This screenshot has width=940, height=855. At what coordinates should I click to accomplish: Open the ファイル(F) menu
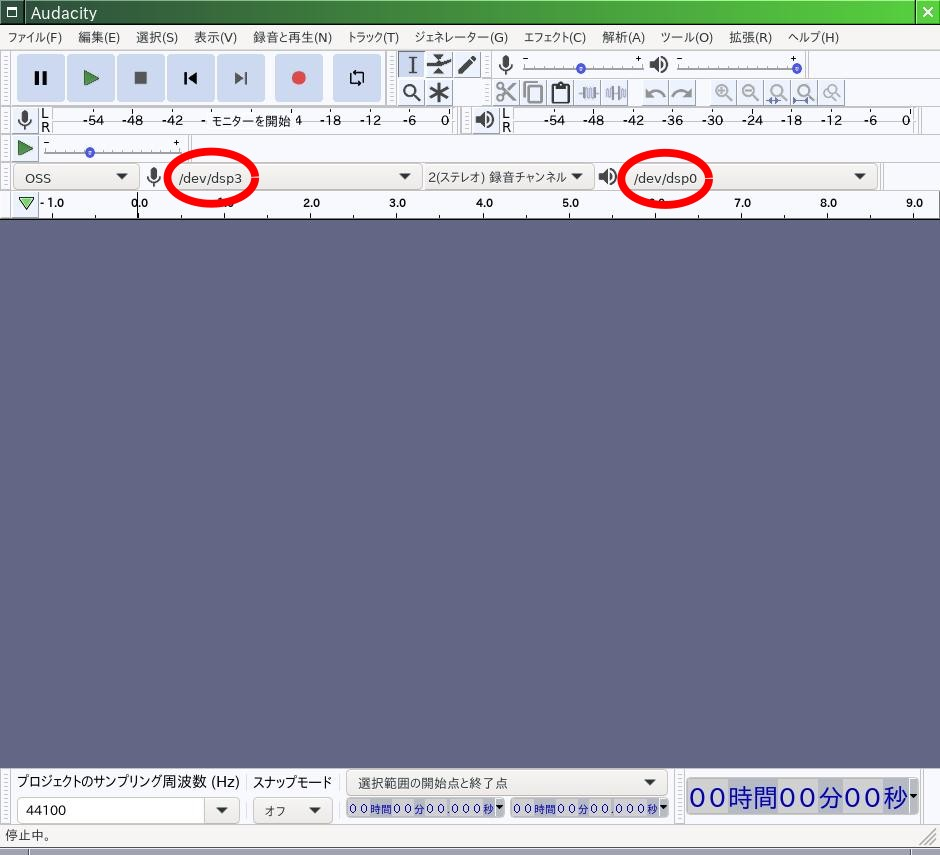pos(35,37)
